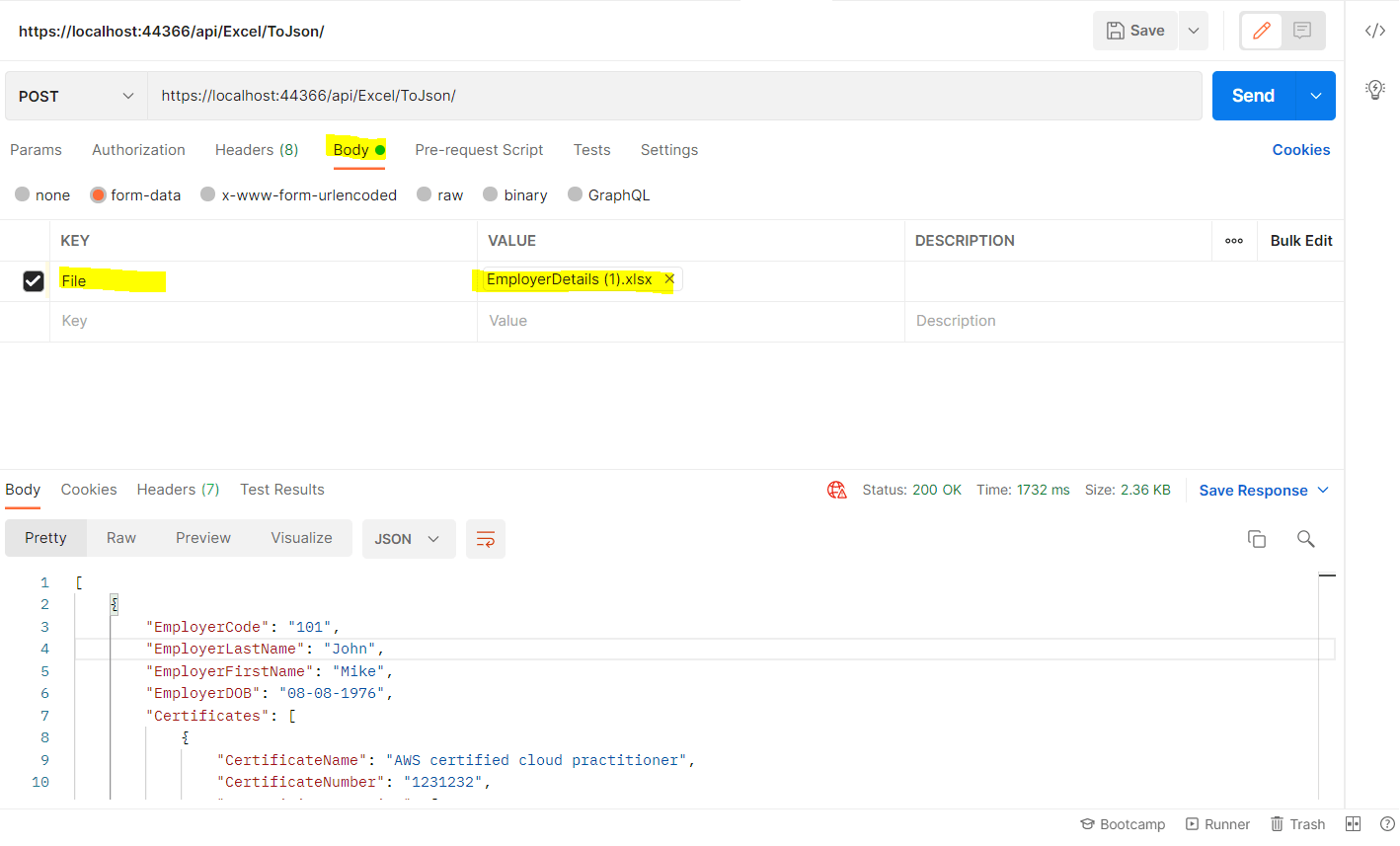
Task: Open the code snippet panel
Action: point(1374,31)
